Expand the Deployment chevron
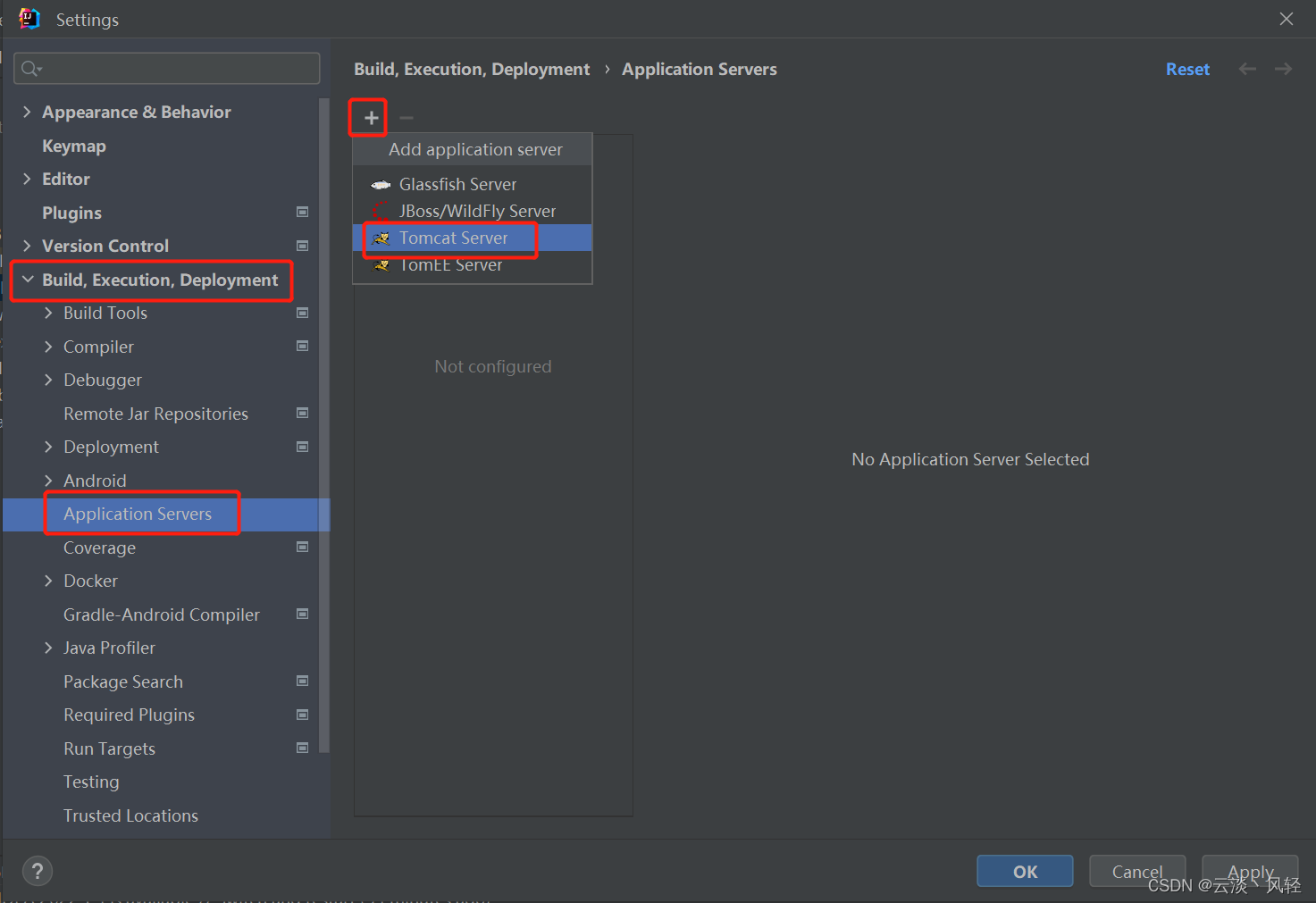The height and width of the screenshot is (903, 1316). (48, 447)
